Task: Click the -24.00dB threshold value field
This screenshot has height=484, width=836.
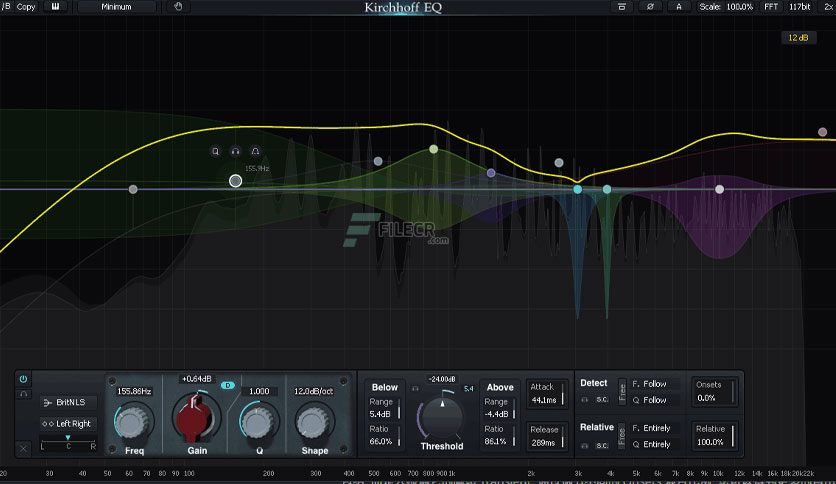Action: click(x=442, y=379)
